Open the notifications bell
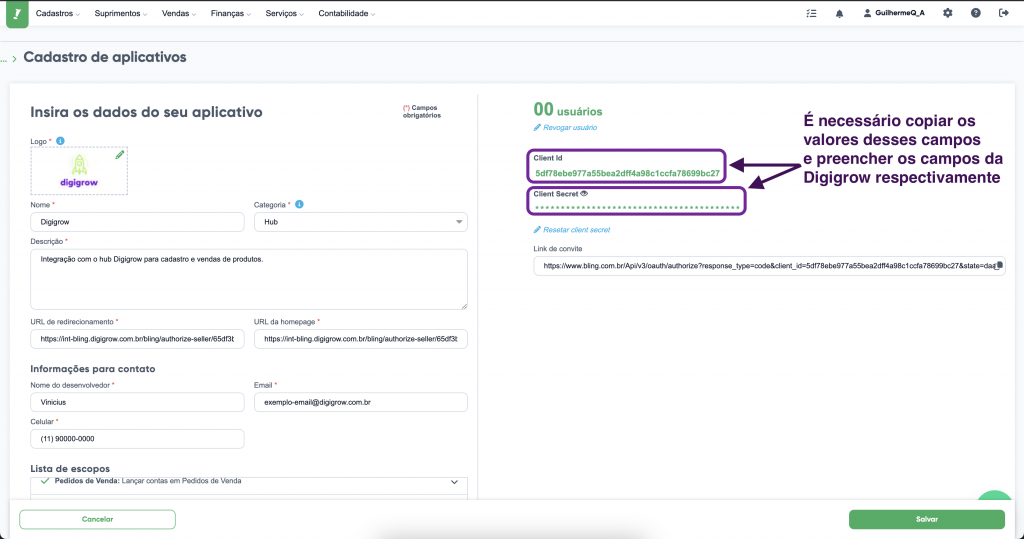1024x539 pixels. pyautogui.click(x=839, y=14)
